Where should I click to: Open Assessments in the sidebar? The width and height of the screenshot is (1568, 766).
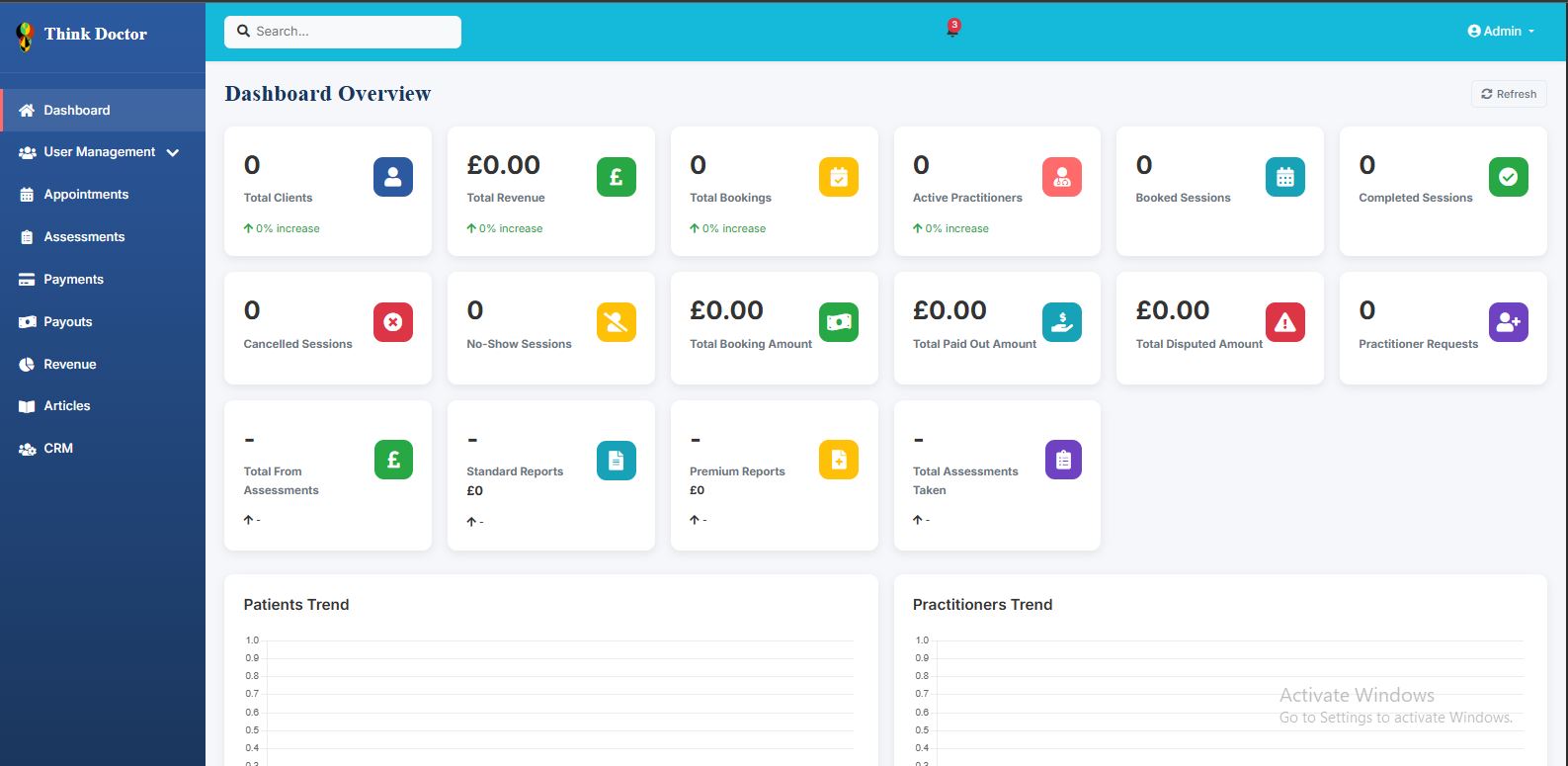103,237
